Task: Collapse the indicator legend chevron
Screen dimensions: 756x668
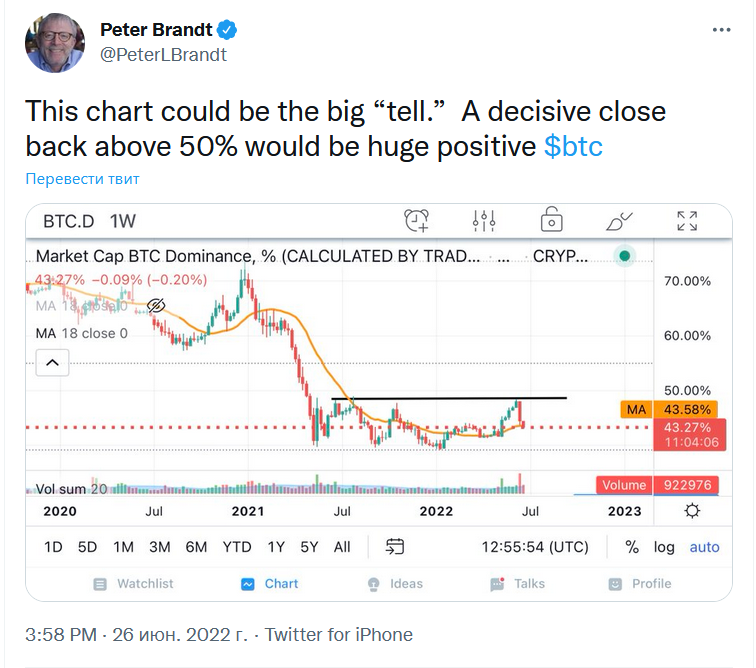Action: [53, 363]
